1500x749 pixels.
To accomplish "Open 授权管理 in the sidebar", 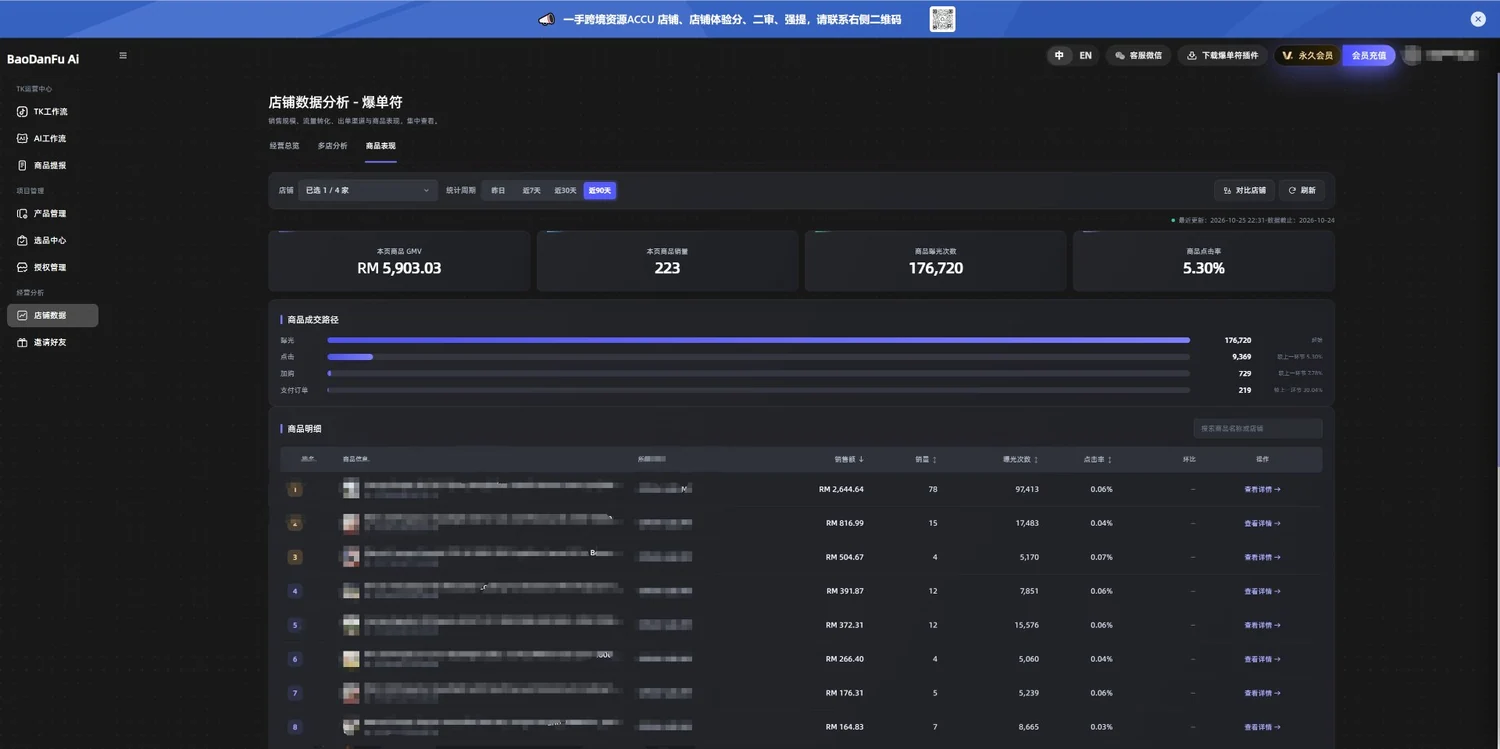I will pos(52,267).
